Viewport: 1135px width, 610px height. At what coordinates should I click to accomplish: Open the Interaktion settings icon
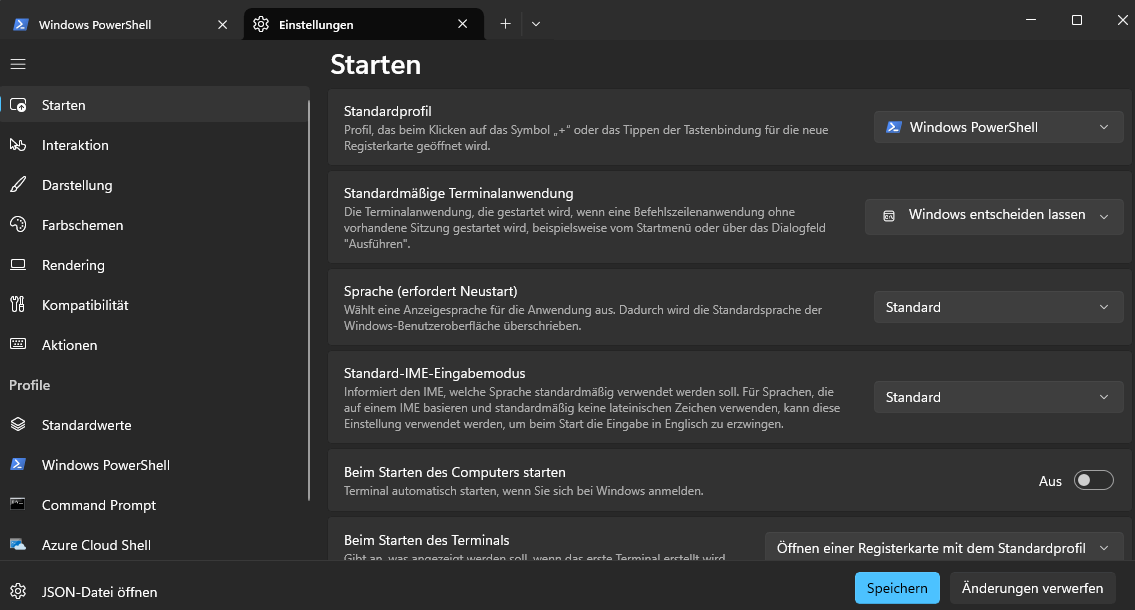coord(18,145)
